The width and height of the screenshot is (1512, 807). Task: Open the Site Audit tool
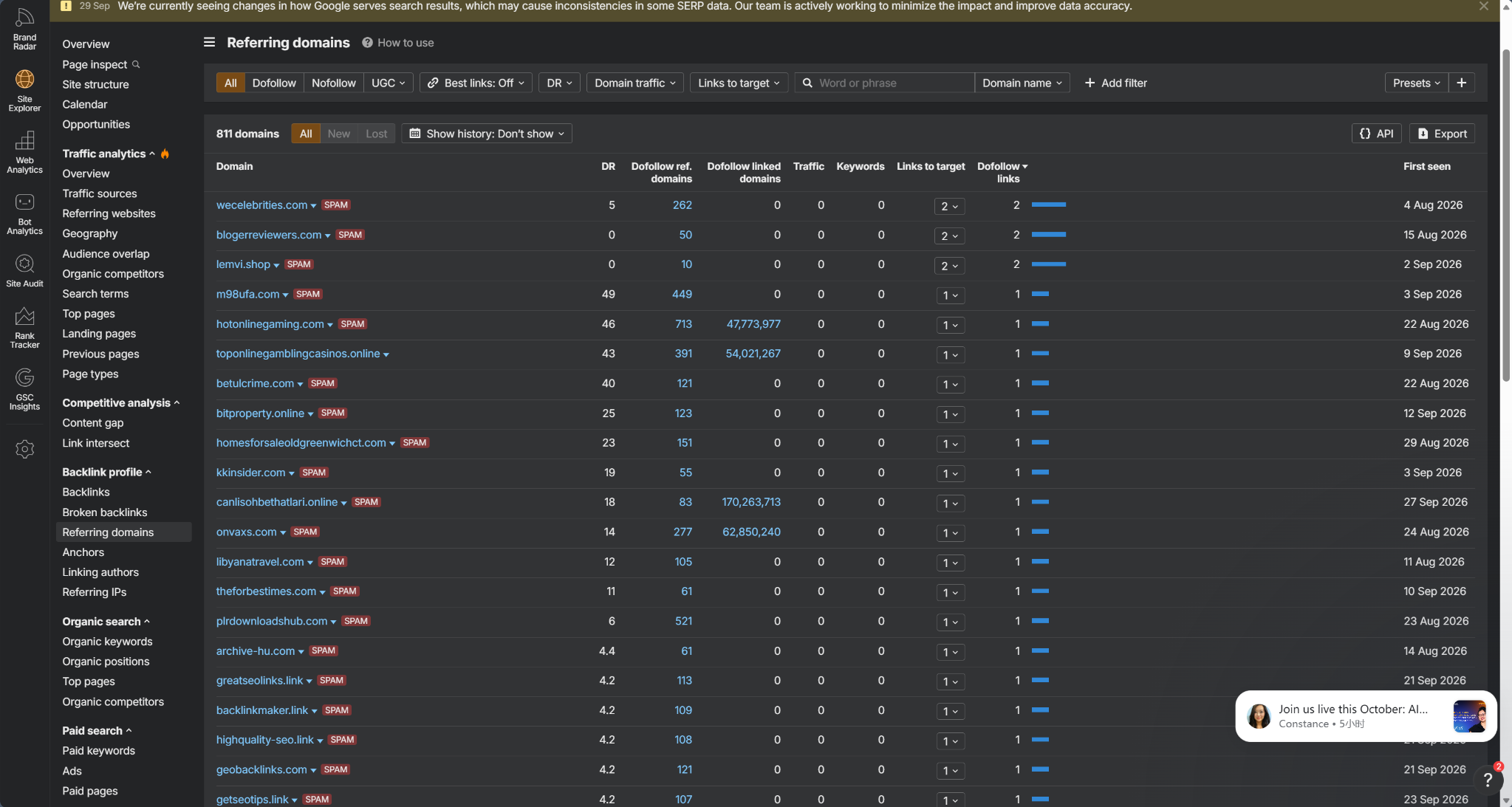[x=24, y=271]
